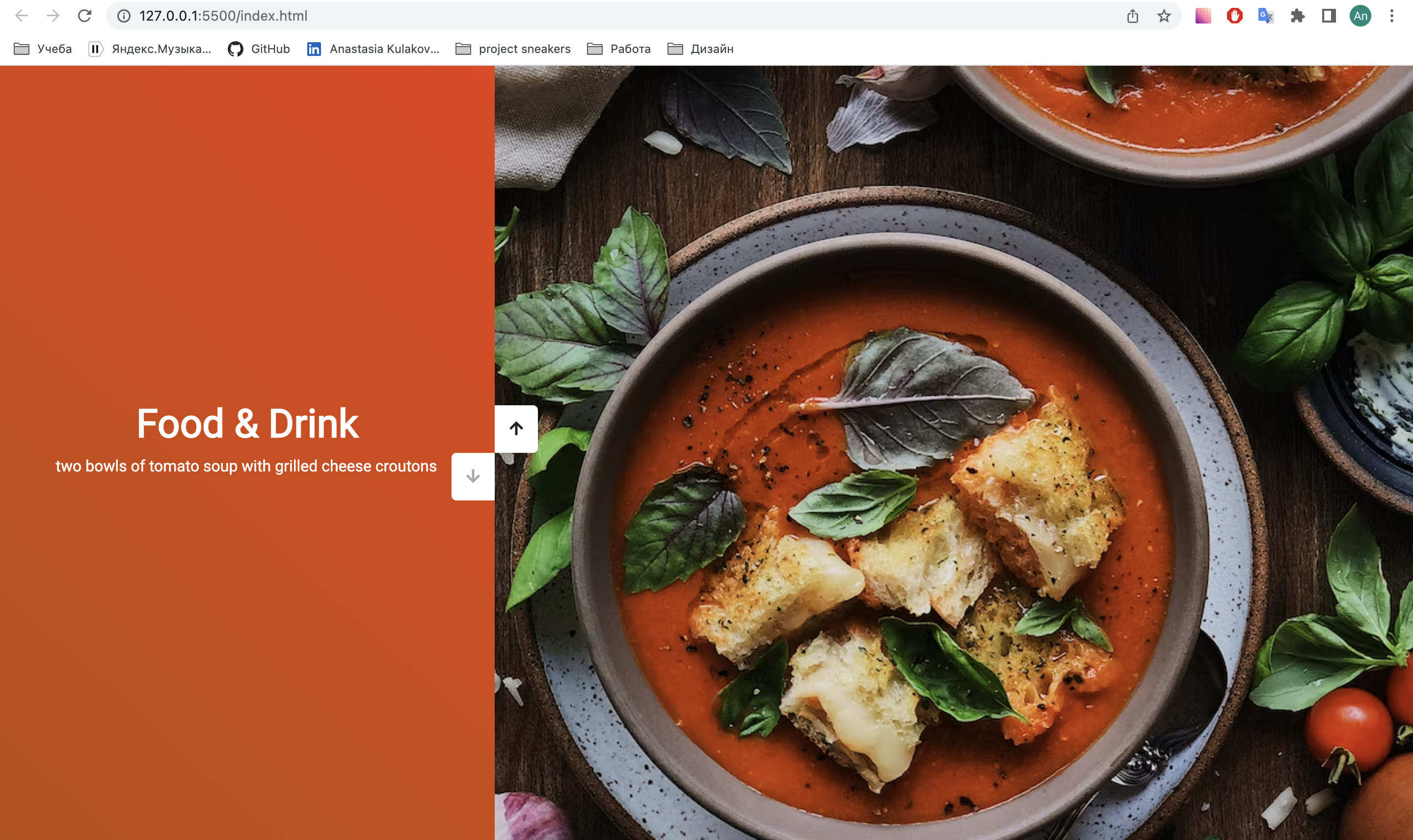Open the Anastasia Kulakov LinkedIn bookmark
The height and width of the screenshot is (840, 1413).
click(x=373, y=49)
